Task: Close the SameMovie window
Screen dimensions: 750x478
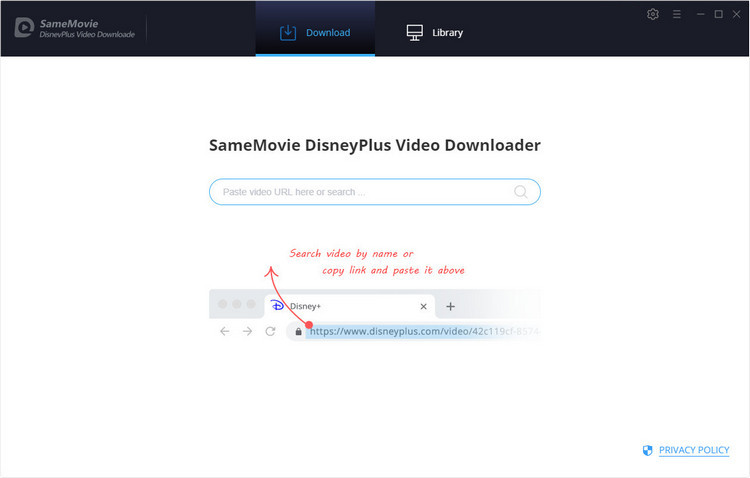Action: coord(737,14)
